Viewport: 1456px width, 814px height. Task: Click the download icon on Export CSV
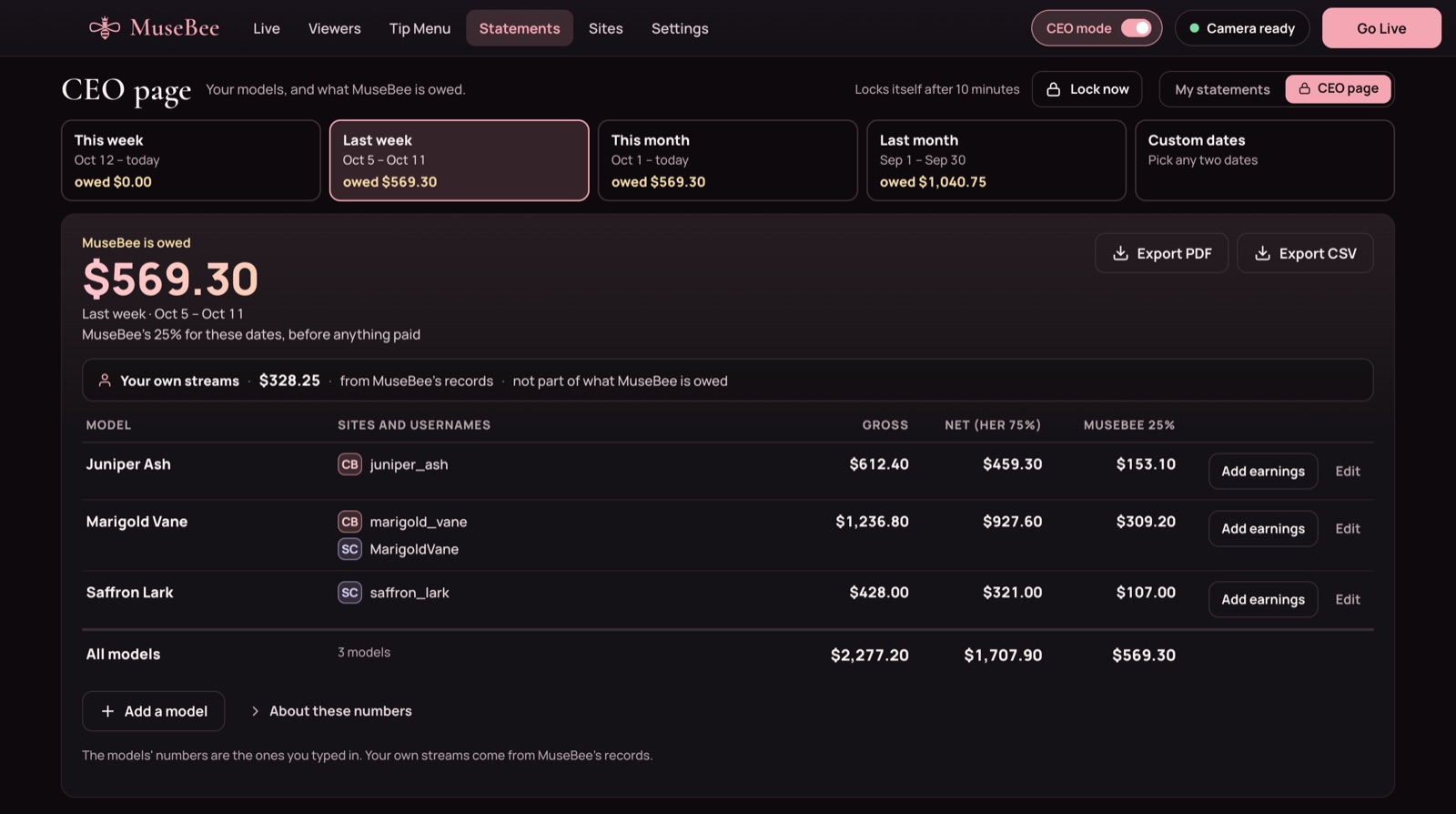(1262, 253)
